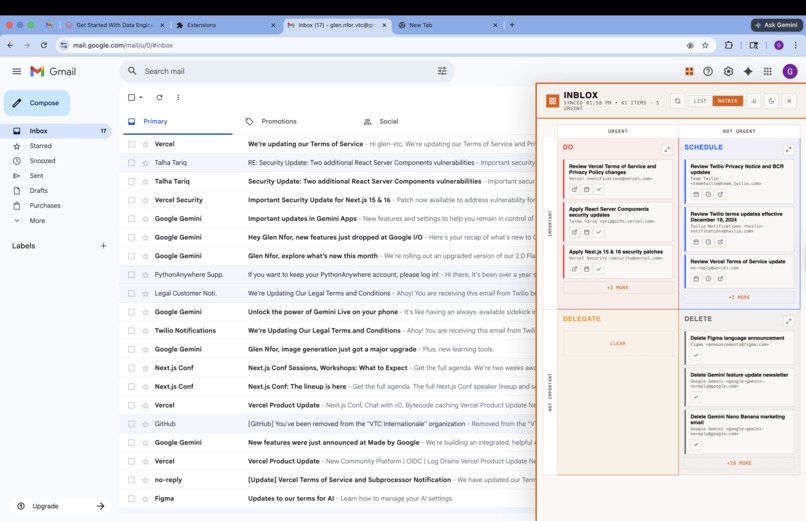
Task: Open select-all dropdown arrow
Action: [x=141, y=98]
